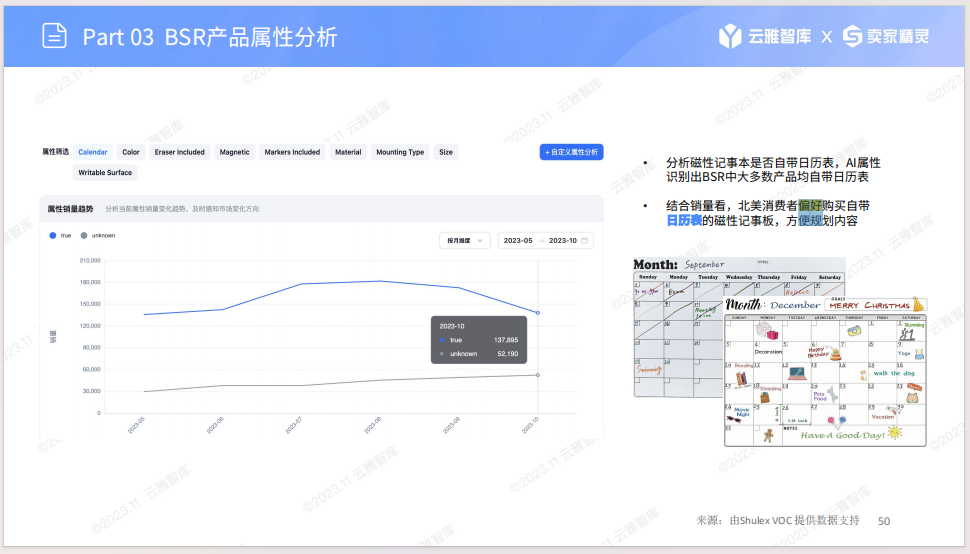Select the Color attribute filter

pyautogui.click(x=131, y=152)
